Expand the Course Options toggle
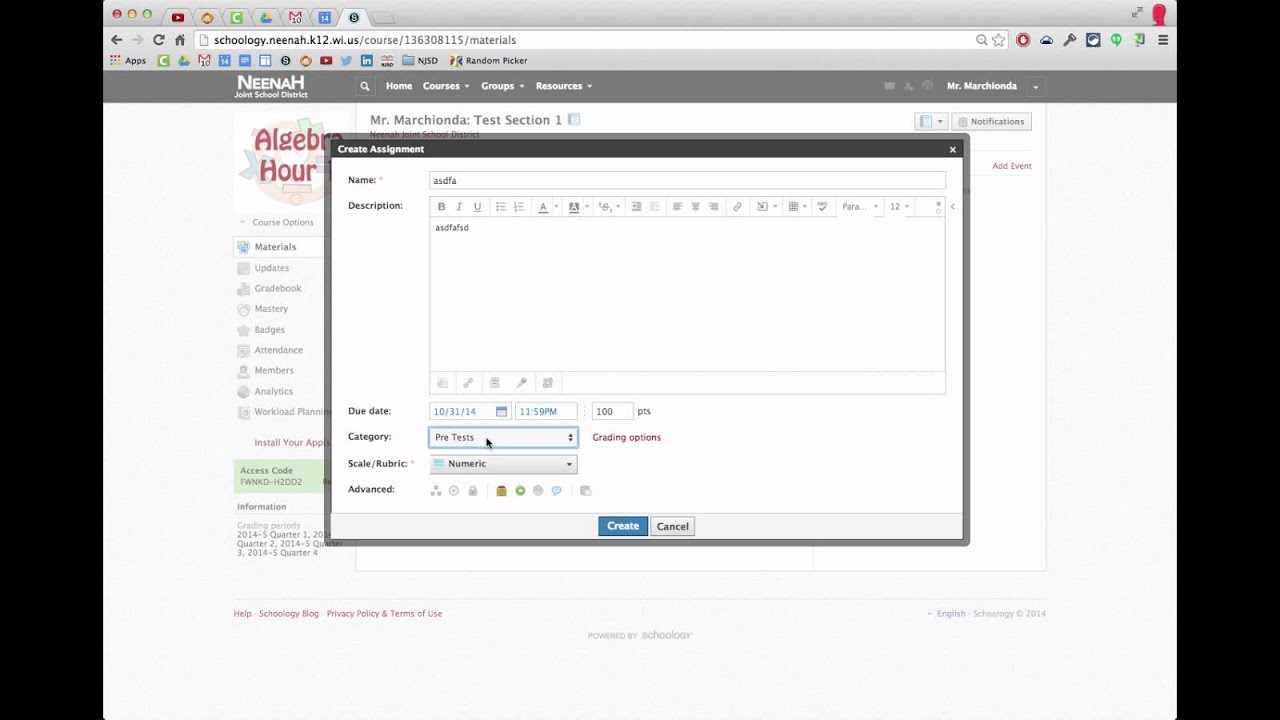 (277, 222)
